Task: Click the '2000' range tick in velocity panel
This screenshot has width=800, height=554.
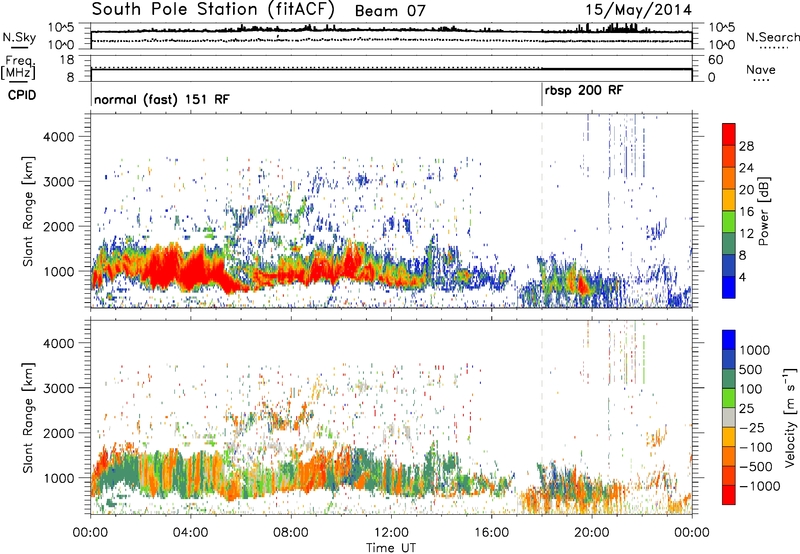Action: pyautogui.click(x=58, y=433)
